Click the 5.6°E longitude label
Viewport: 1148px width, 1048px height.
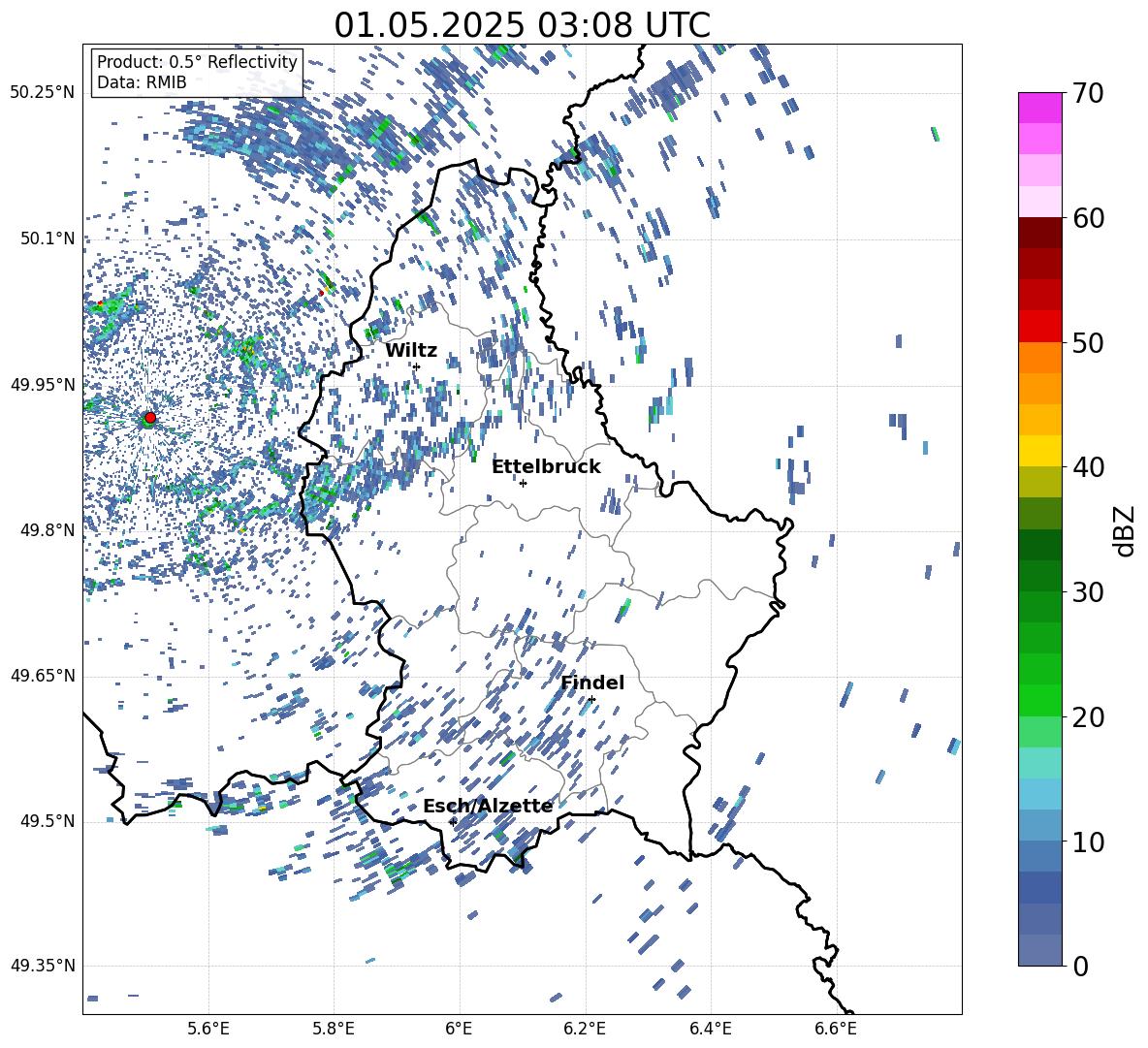coord(208,1029)
